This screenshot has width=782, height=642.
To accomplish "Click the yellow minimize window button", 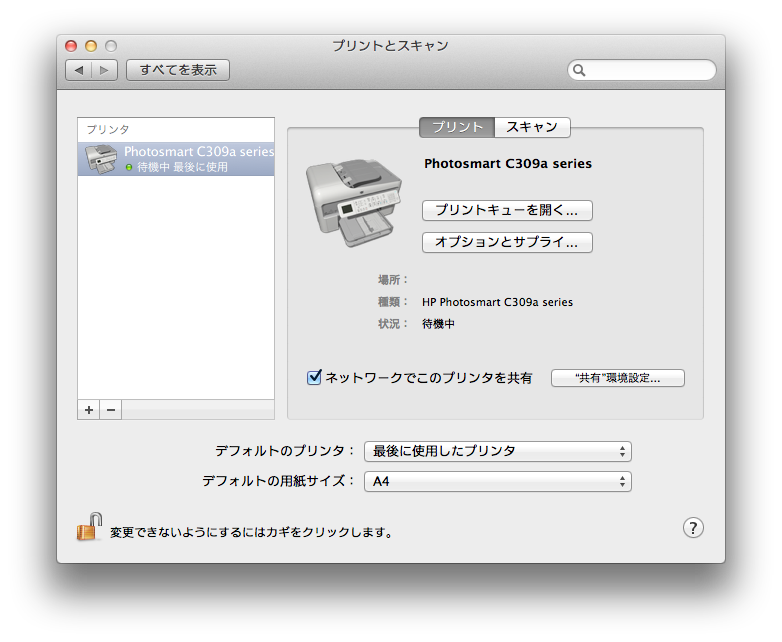I will [x=91, y=46].
